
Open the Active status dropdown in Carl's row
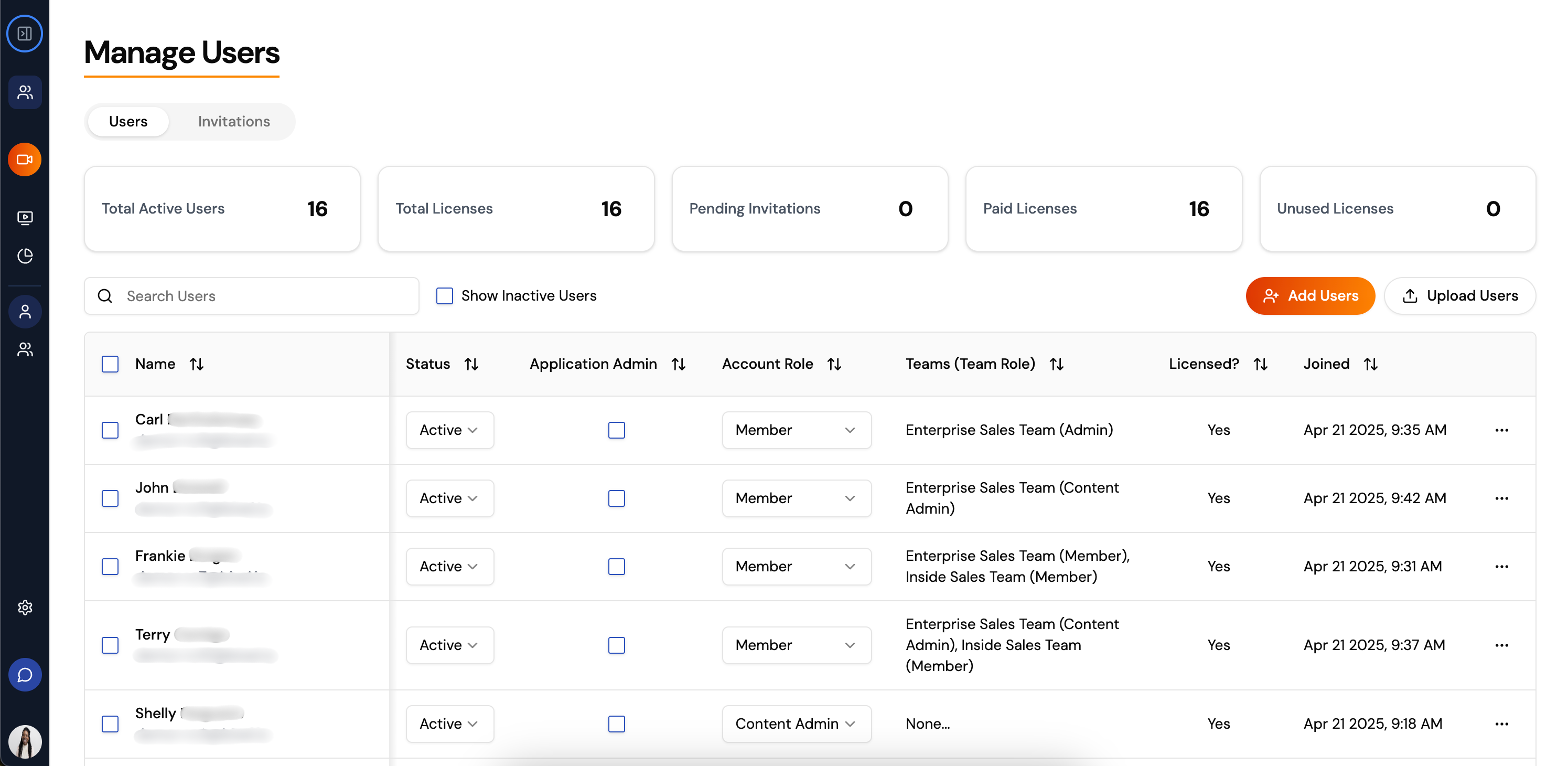[449, 431]
